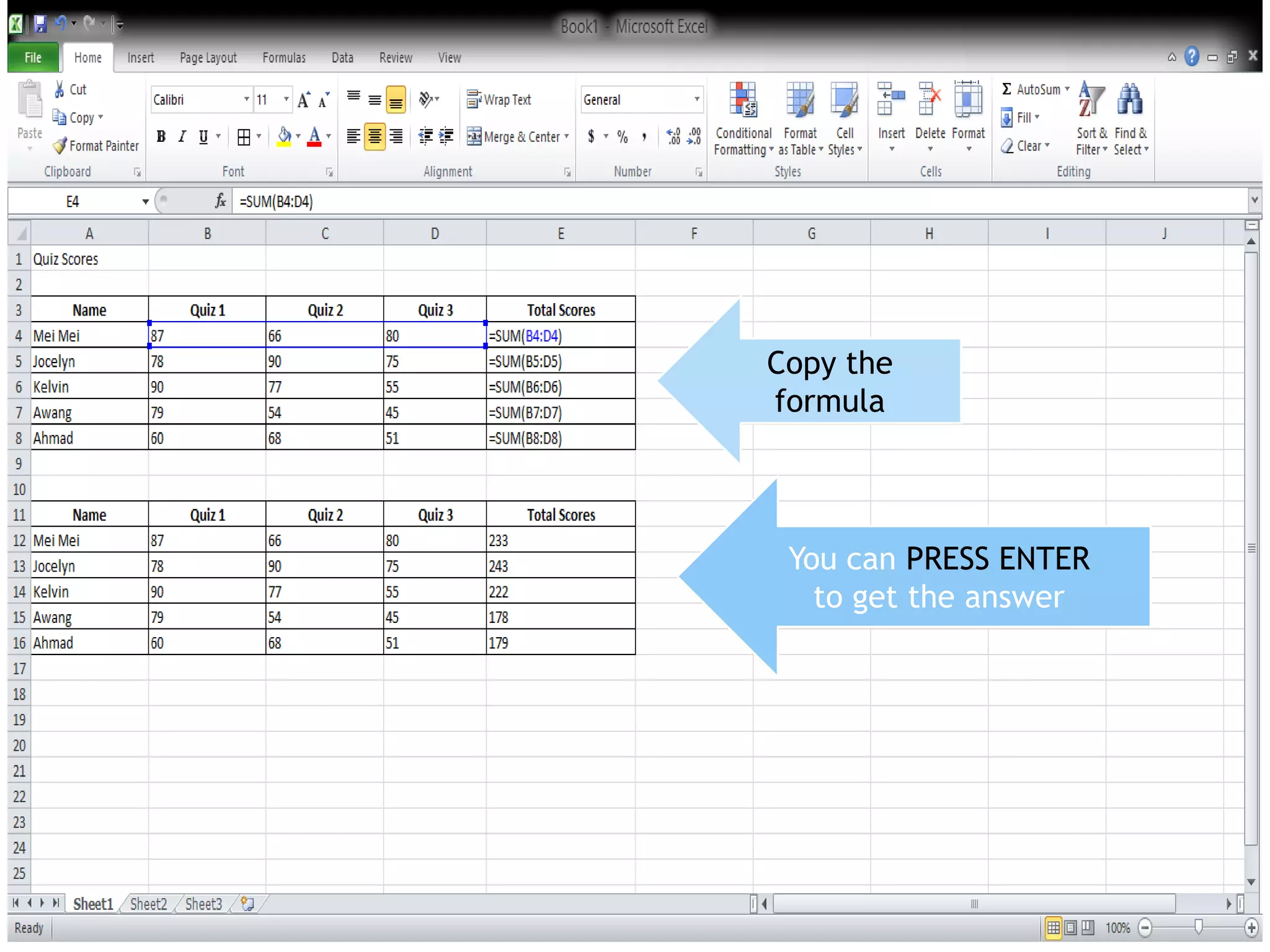Screen dimensions: 1270x952
Task: Click Merge & Center button
Action: pos(515,137)
